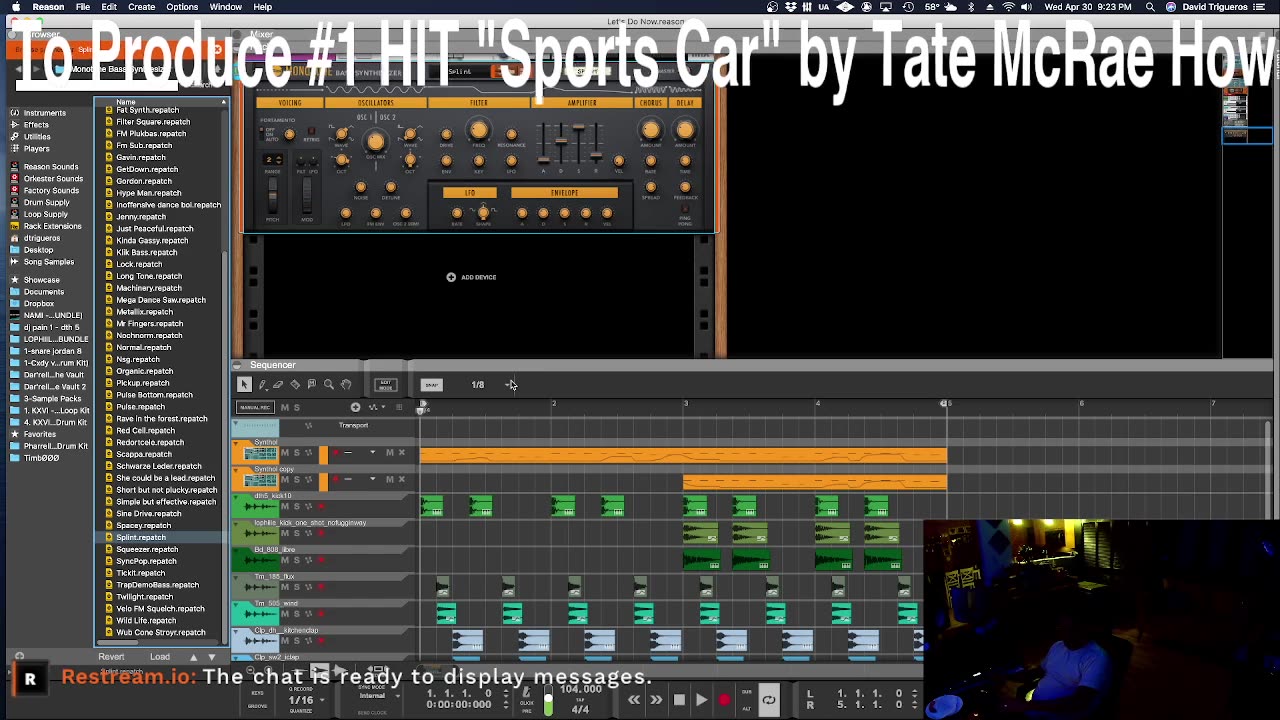Toggle Edit Mode in sequencer
Image resolution: width=1280 pixels, height=720 pixels.
[385, 385]
